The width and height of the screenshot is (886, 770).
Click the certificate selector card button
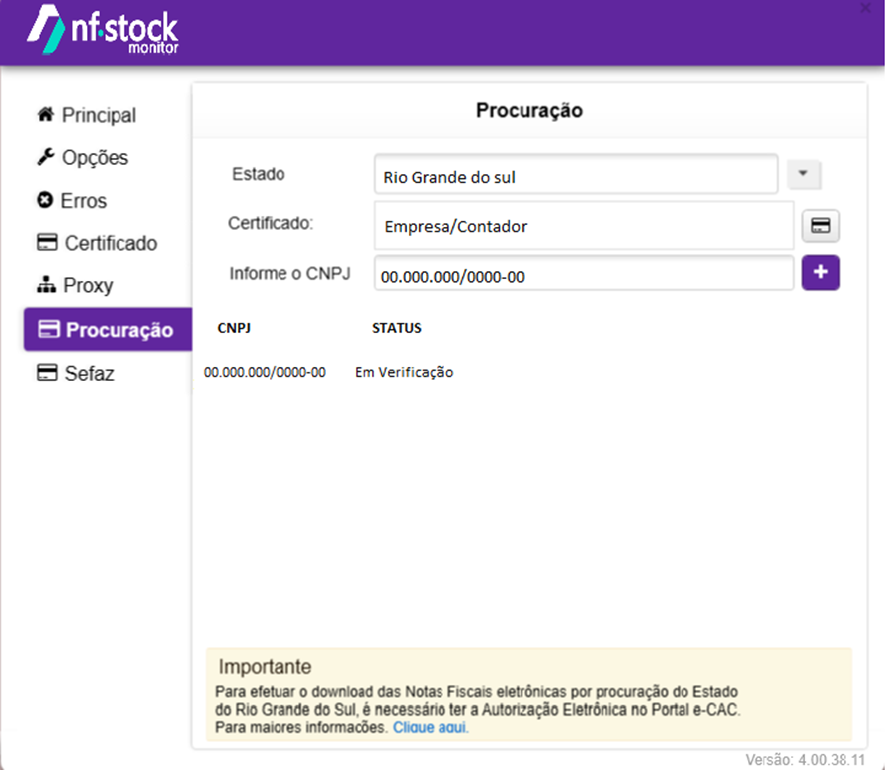click(820, 226)
